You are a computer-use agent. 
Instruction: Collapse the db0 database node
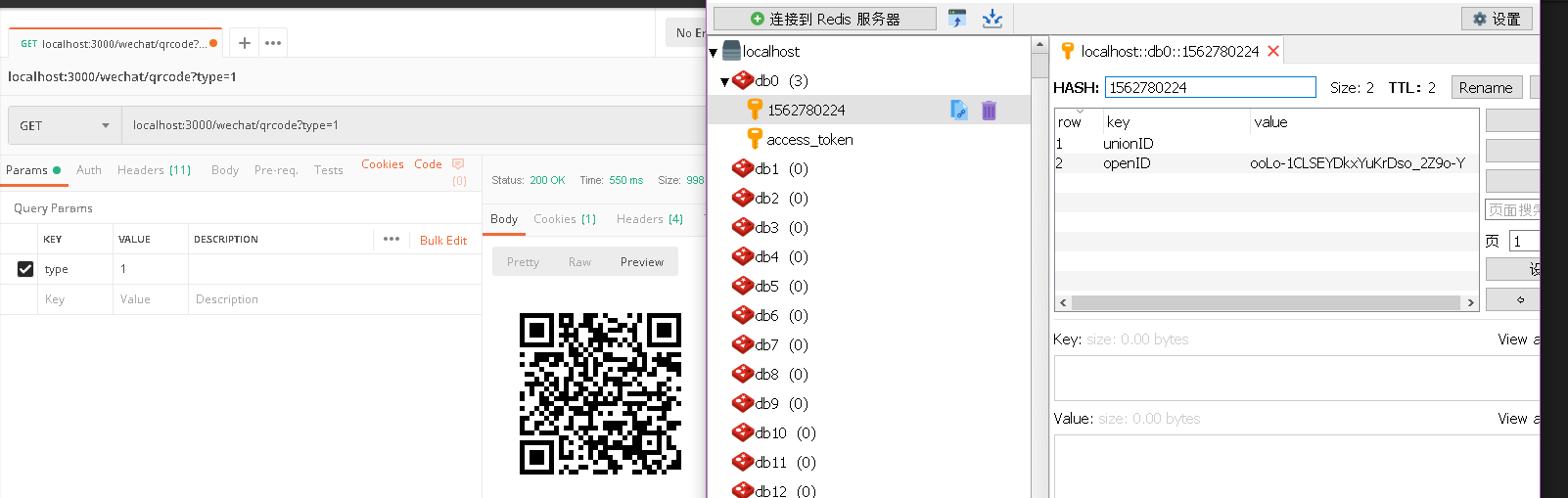click(x=724, y=82)
